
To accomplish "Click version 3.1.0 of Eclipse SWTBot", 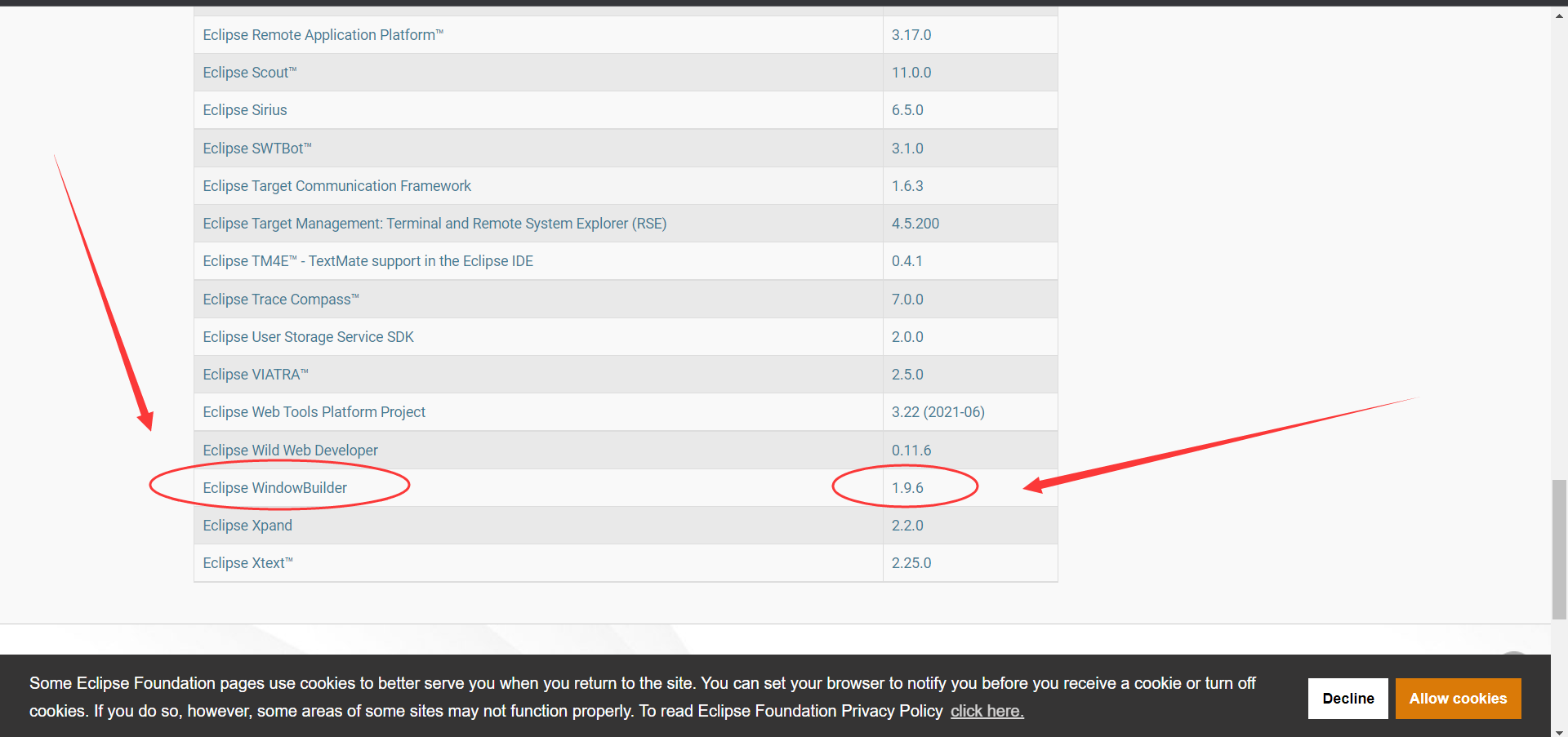I will (x=907, y=149).
